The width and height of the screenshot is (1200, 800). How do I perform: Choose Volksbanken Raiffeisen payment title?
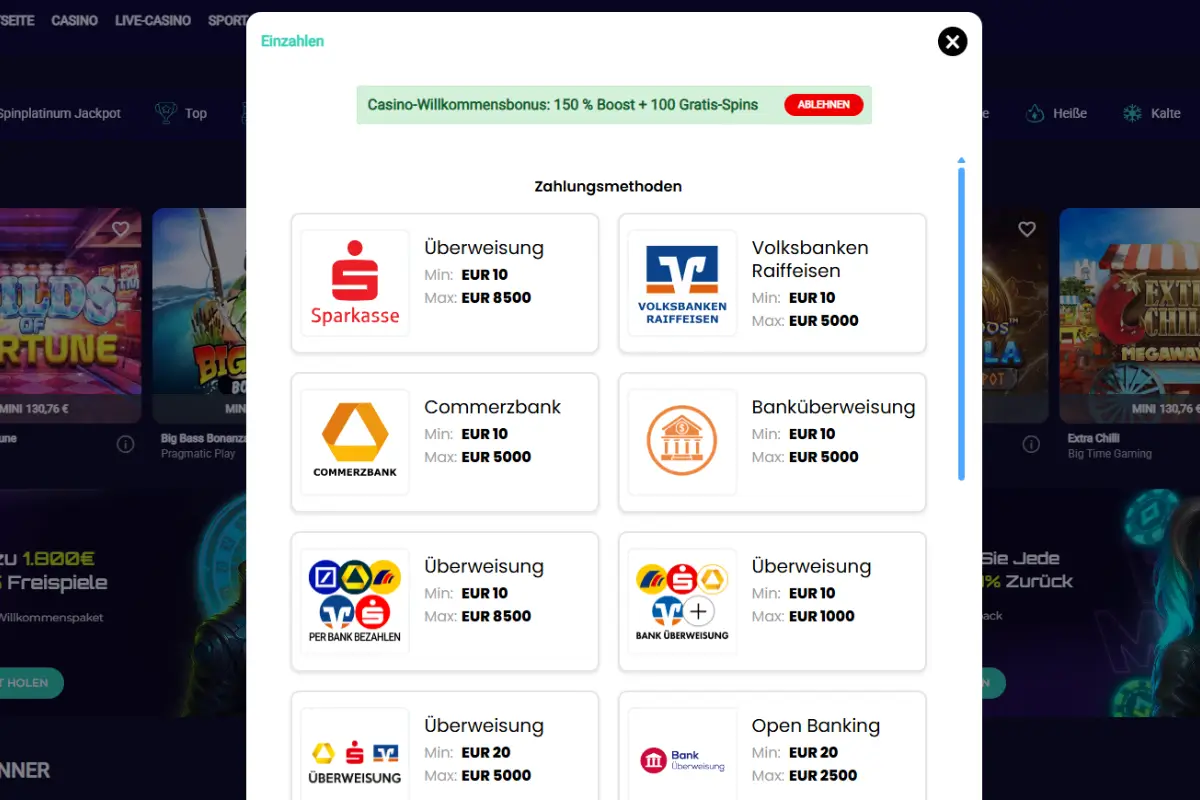pyautogui.click(x=810, y=259)
